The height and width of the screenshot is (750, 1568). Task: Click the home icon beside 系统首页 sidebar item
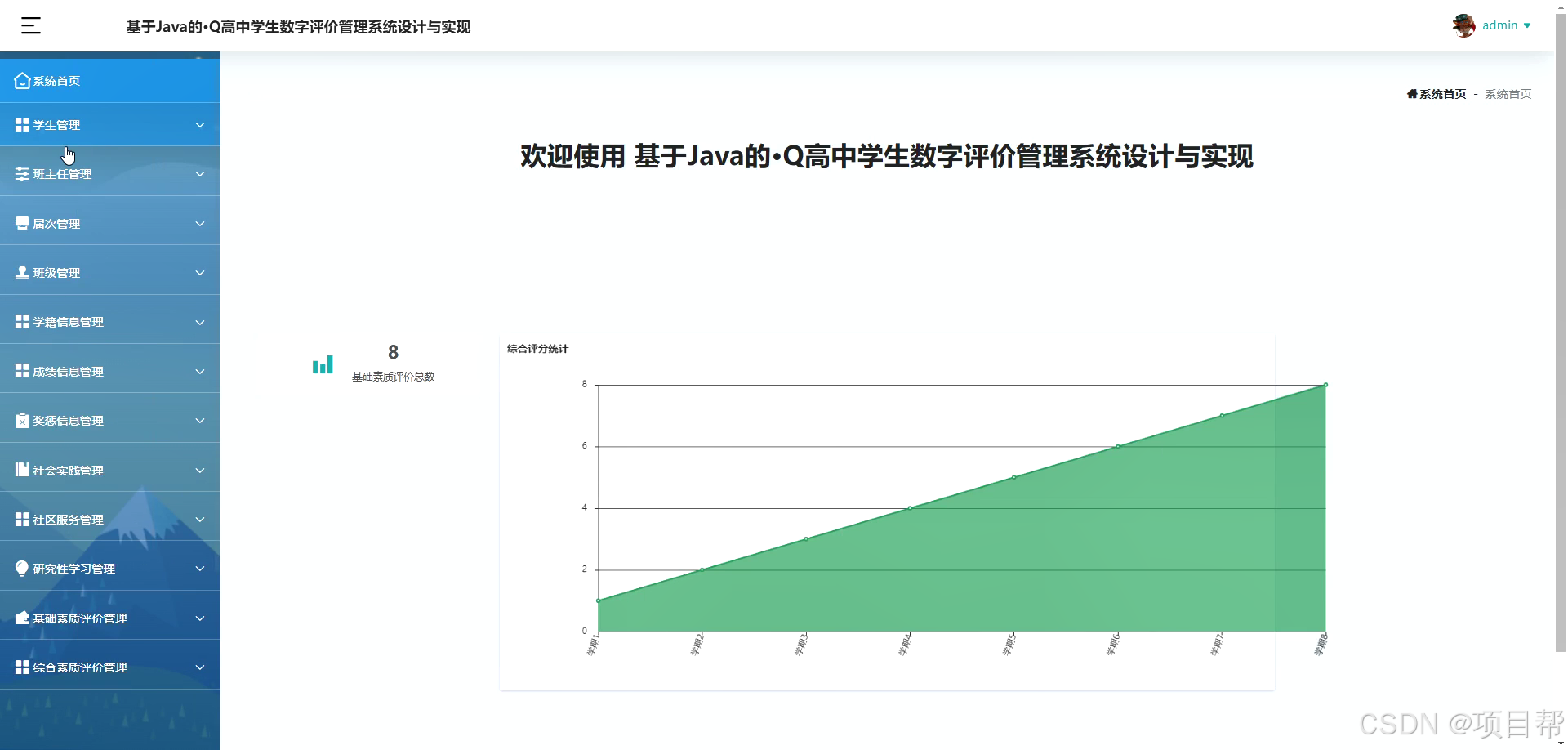point(23,81)
